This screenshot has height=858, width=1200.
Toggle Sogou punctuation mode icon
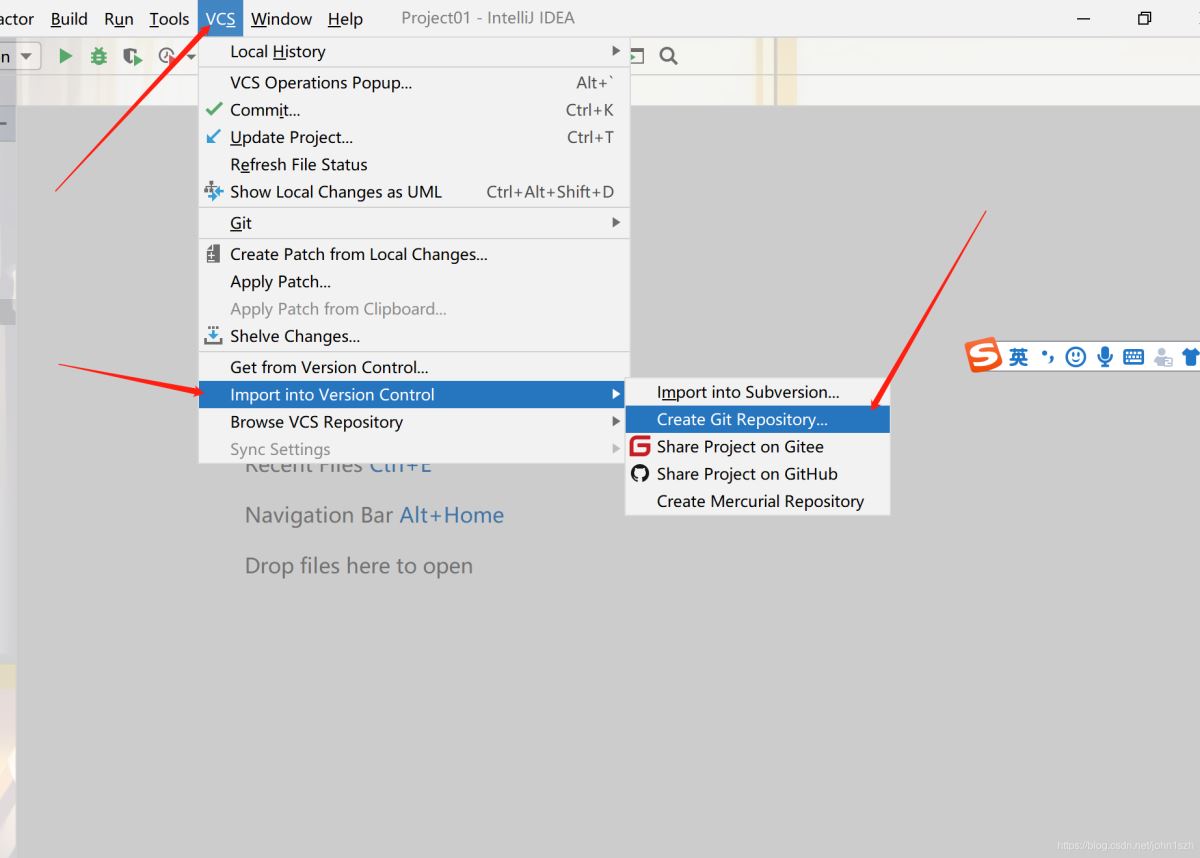tap(1047, 356)
